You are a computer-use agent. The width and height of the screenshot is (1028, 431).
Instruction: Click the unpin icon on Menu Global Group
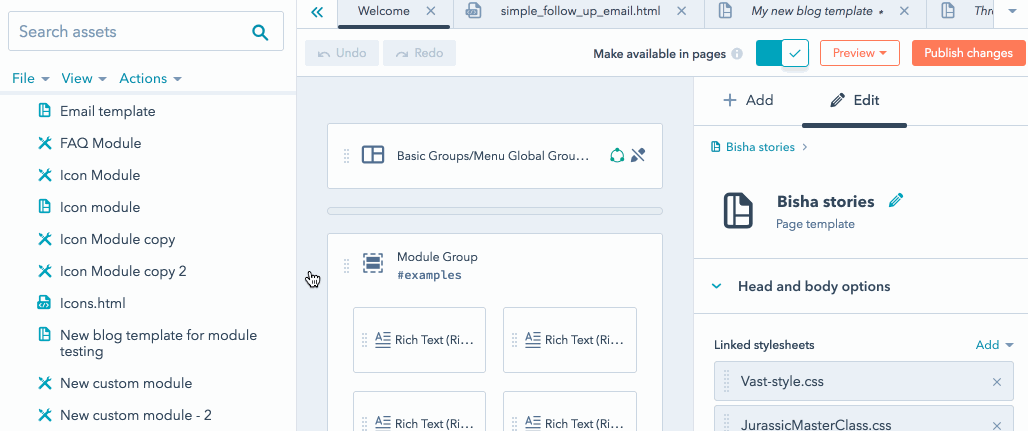tap(638, 155)
